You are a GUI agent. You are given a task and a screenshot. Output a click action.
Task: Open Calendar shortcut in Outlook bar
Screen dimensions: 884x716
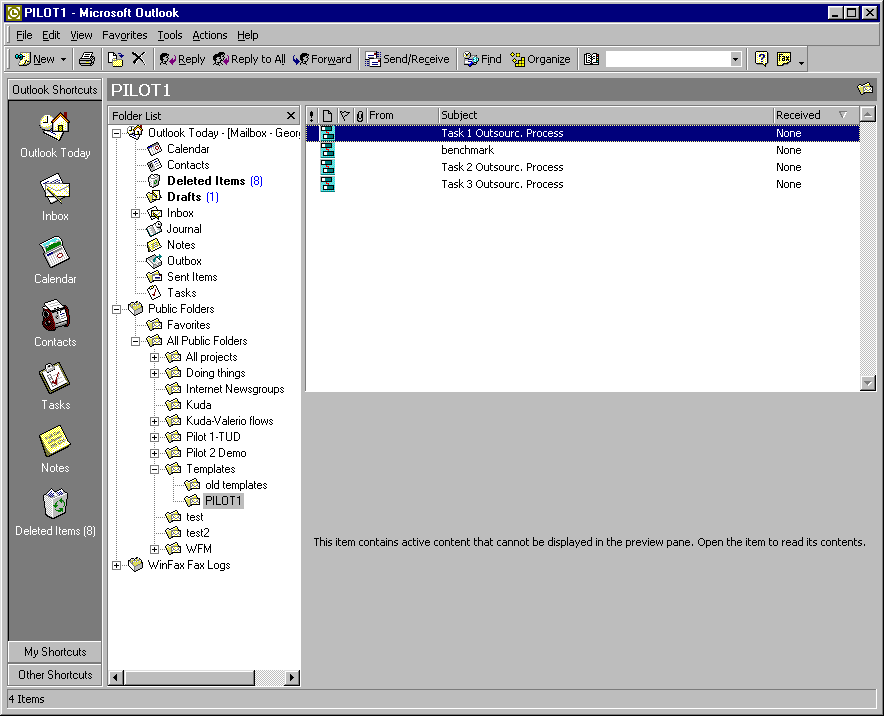pos(55,260)
